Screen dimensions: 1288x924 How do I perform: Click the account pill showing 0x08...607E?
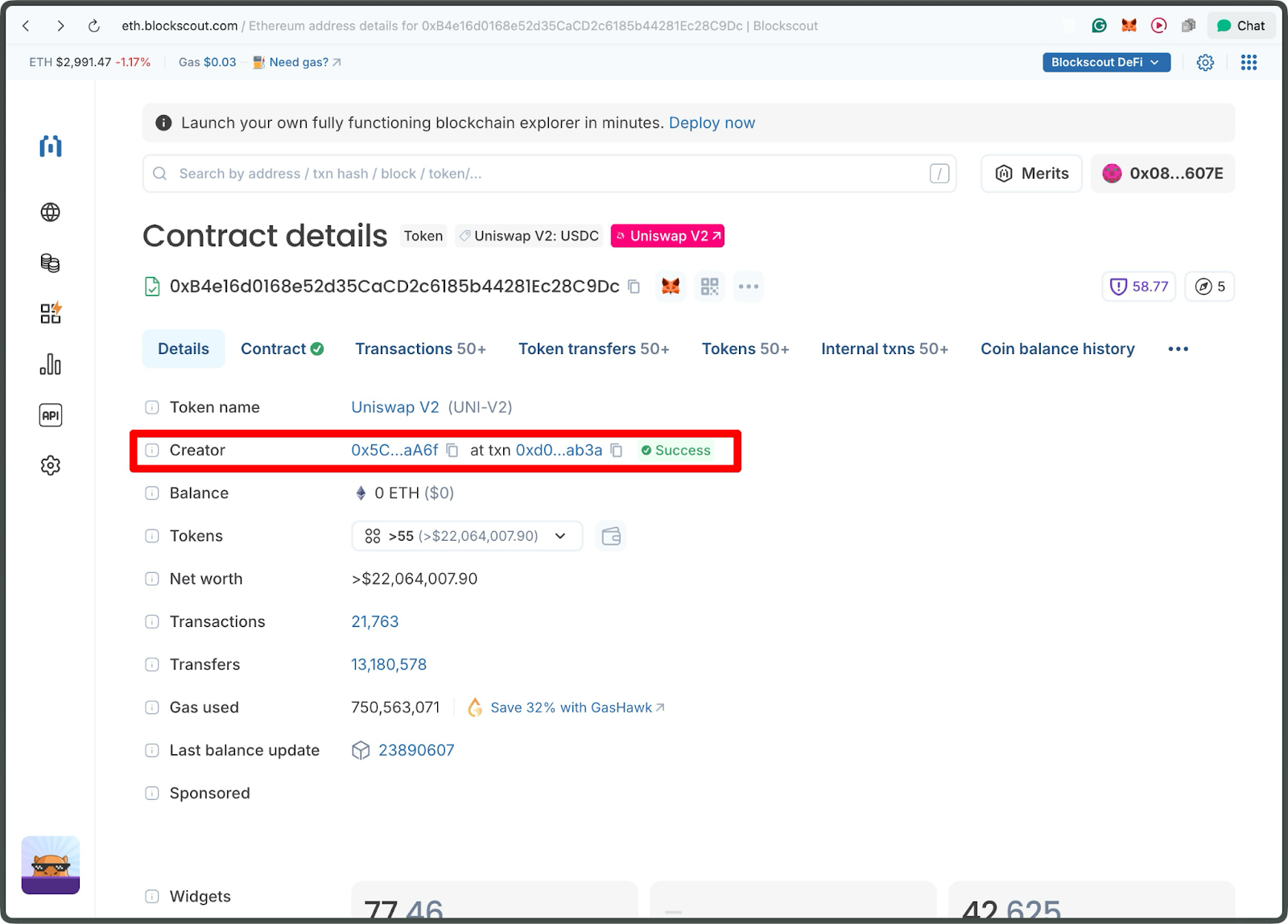click(x=1162, y=173)
